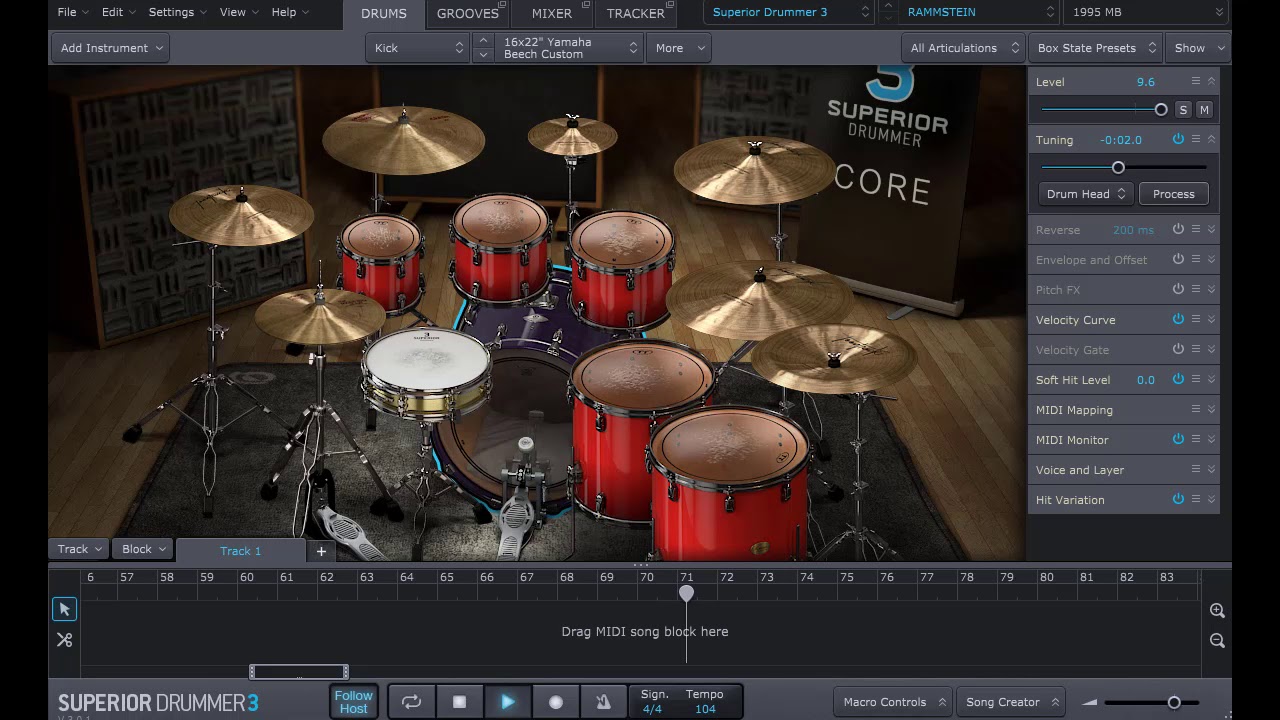The height and width of the screenshot is (720, 1280).
Task: Toggle Velocity Curve power button
Action: pyautogui.click(x=1178, y=319)
